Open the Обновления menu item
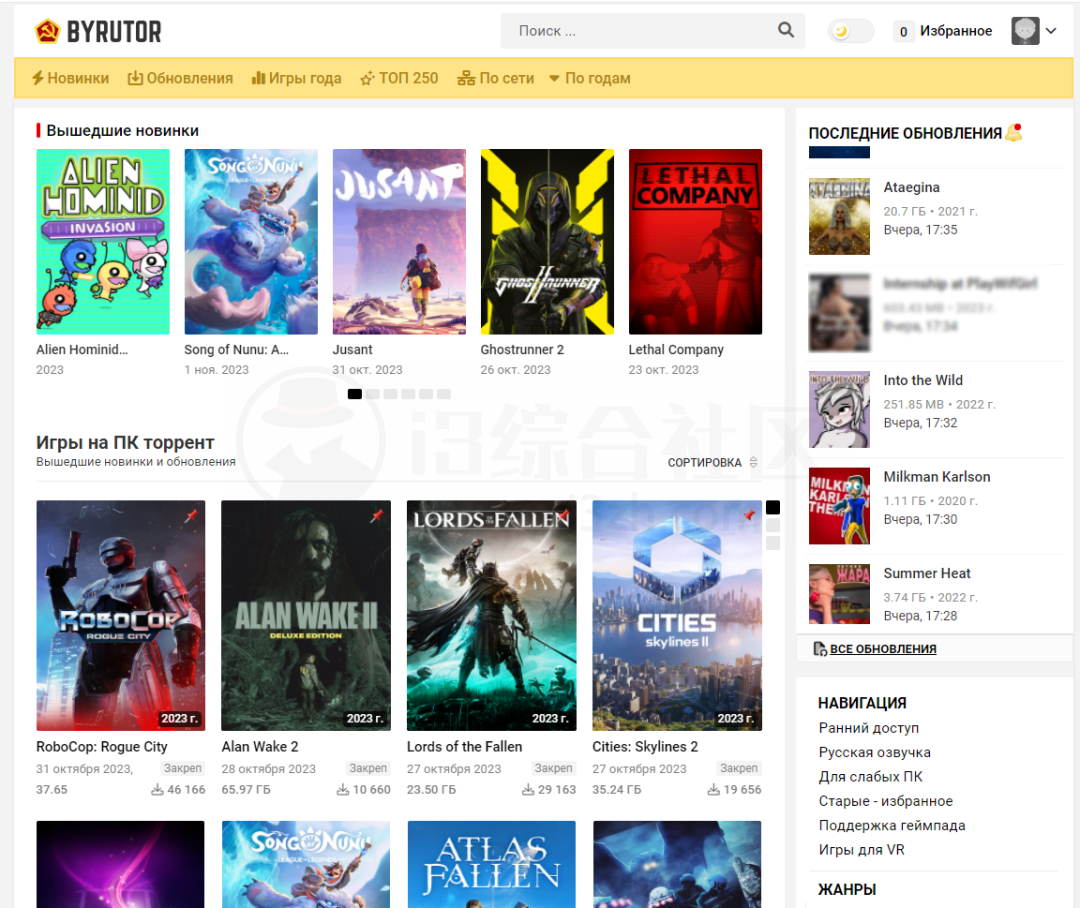The height and width of the screenshot is (908, 1080). point(180,79)
